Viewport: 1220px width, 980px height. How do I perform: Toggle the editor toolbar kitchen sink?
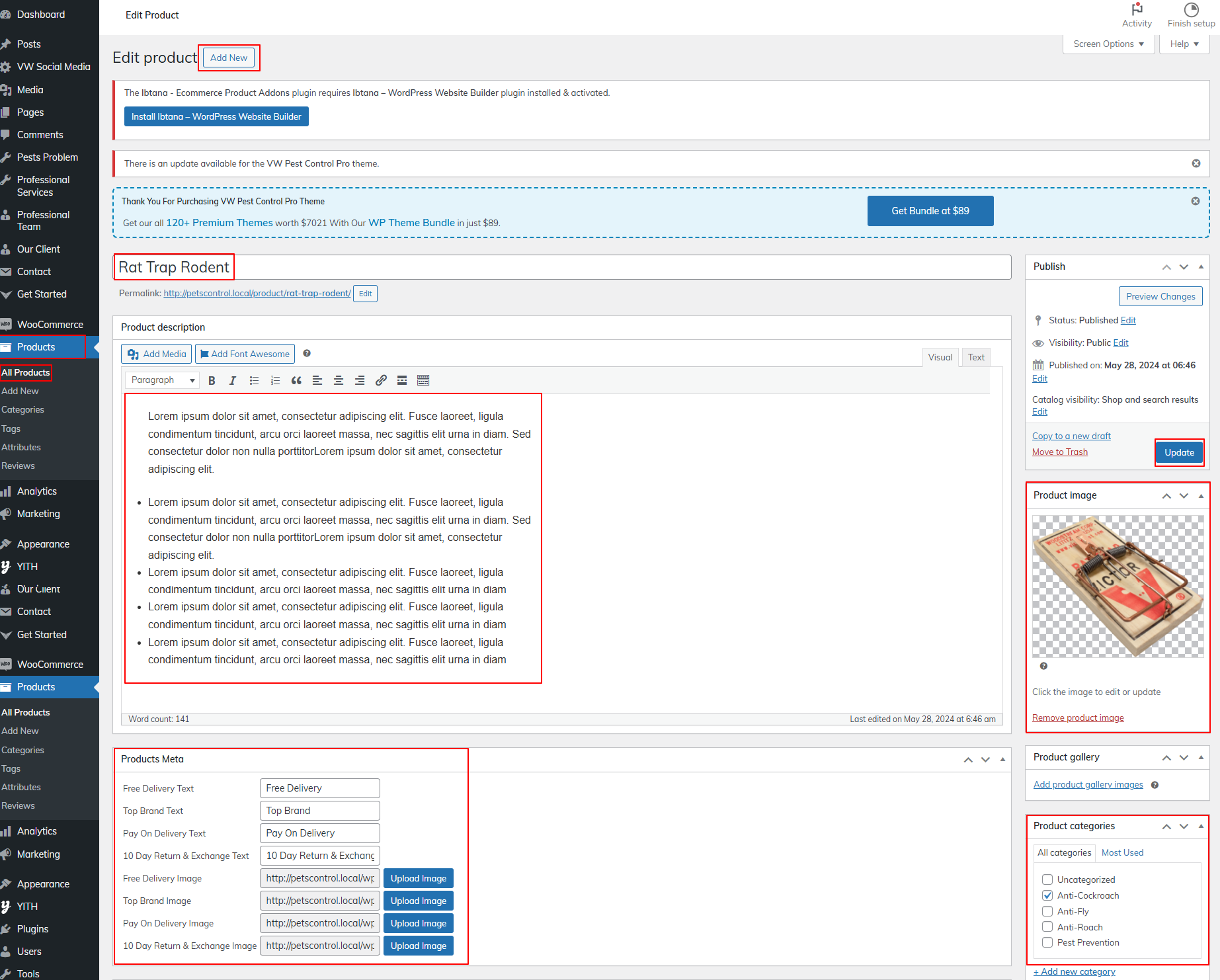click(x=423, y=380)
